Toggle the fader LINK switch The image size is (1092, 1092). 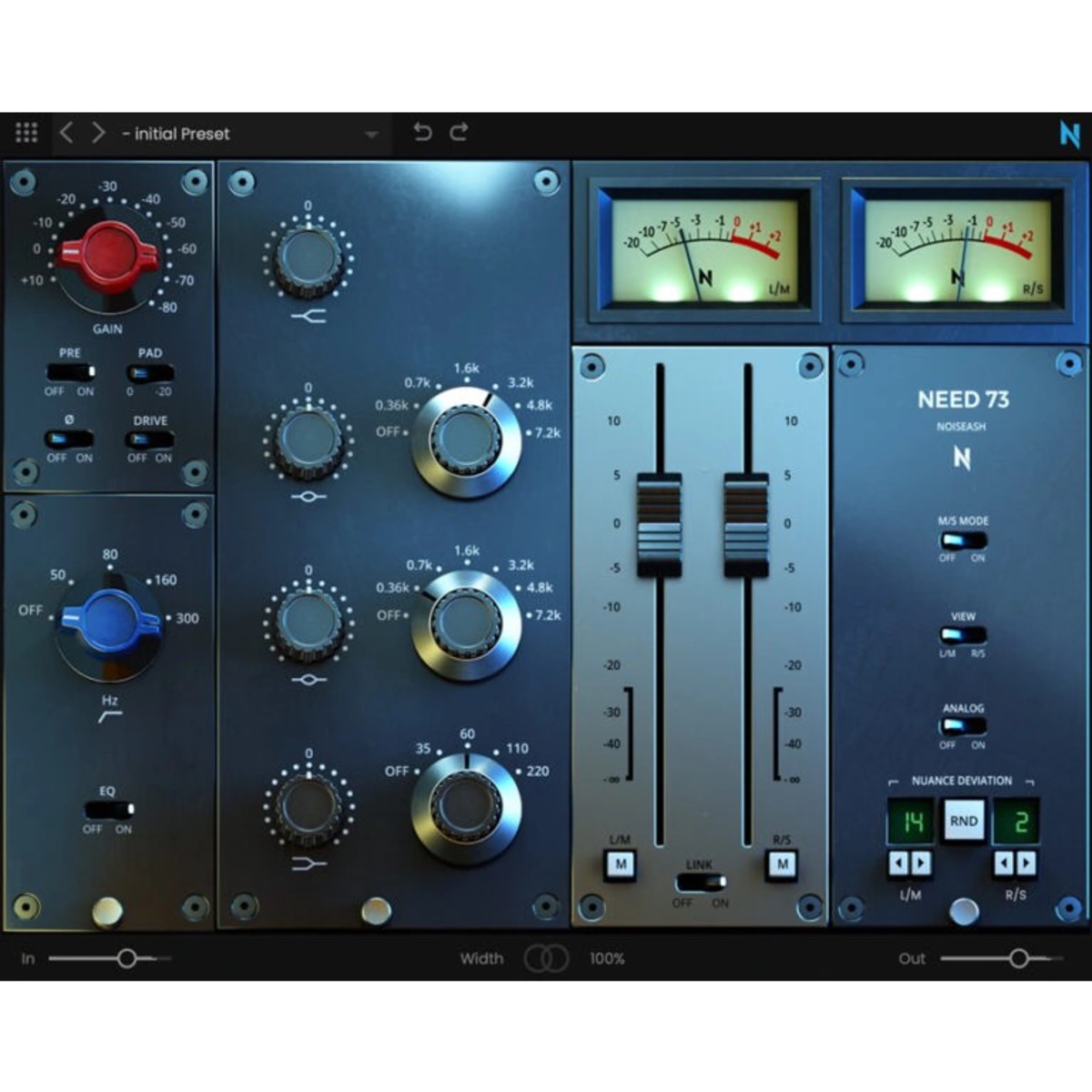[x=700, y=882]
